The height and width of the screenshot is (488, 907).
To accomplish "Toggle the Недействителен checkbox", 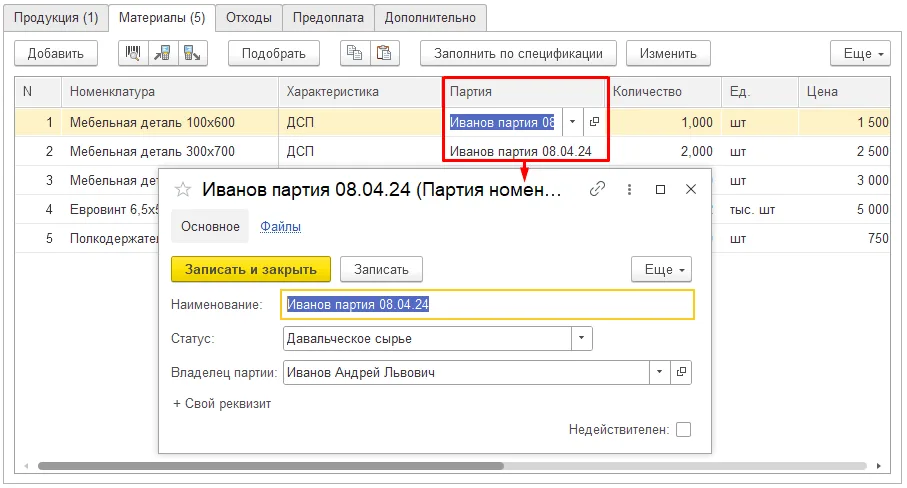I will click(x=683, y=430).
